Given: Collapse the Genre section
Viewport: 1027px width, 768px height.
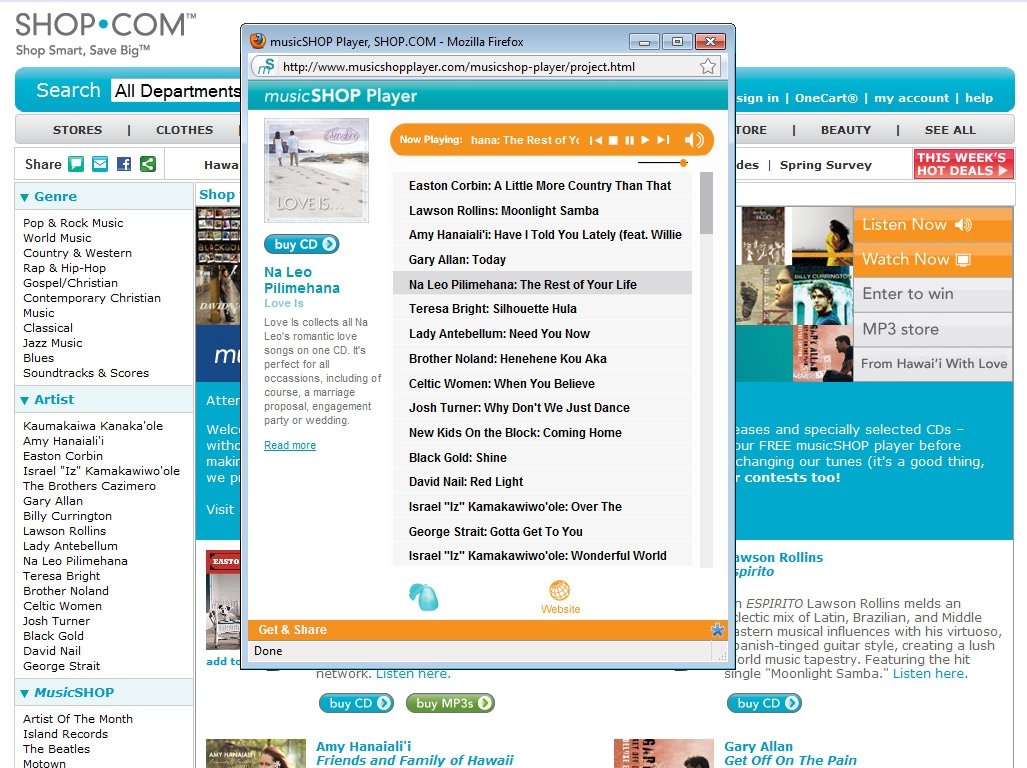Looking at the screenshot, I should click(24, 197).
